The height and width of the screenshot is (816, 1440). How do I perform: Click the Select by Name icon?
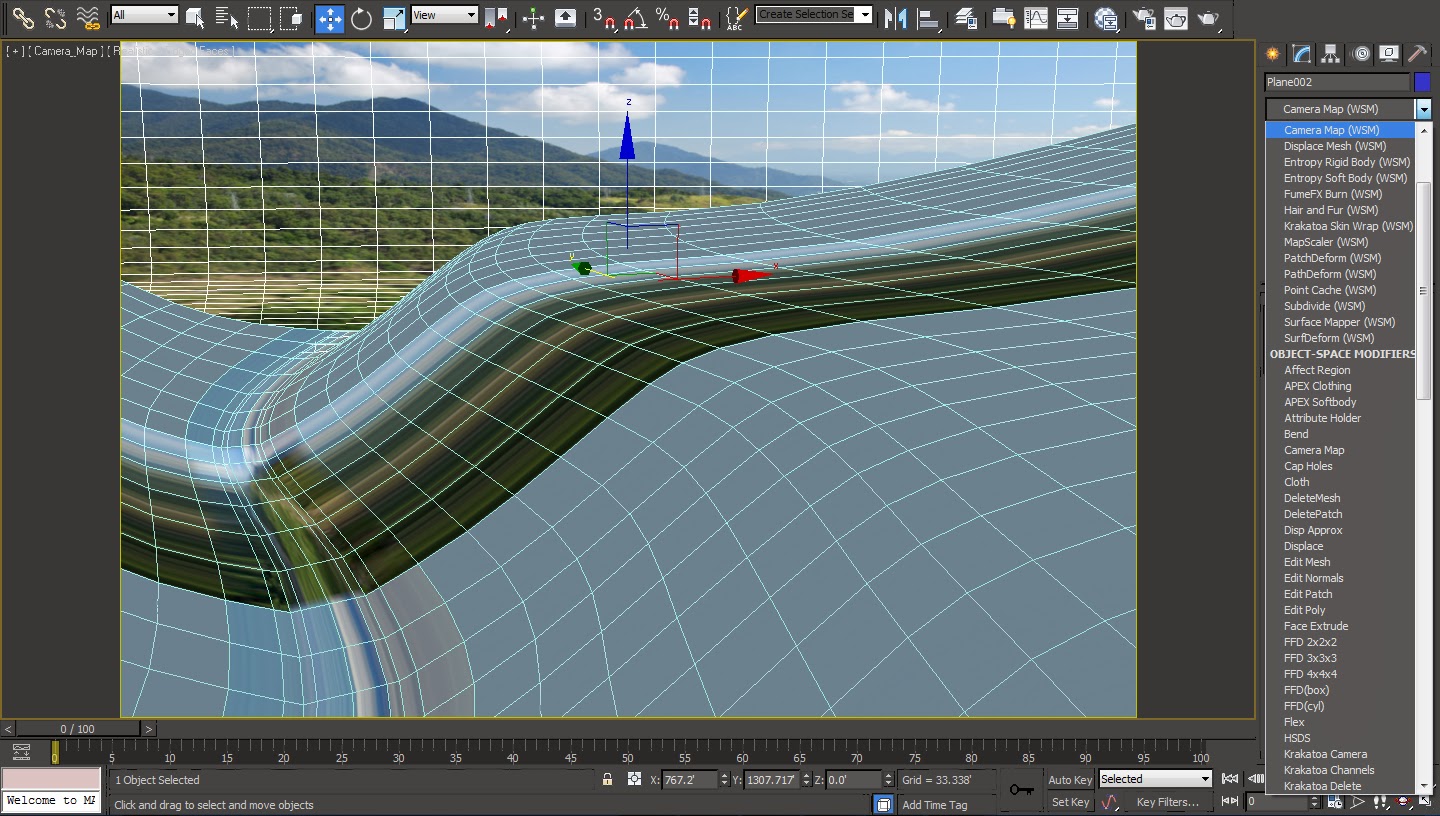(227, 18)
